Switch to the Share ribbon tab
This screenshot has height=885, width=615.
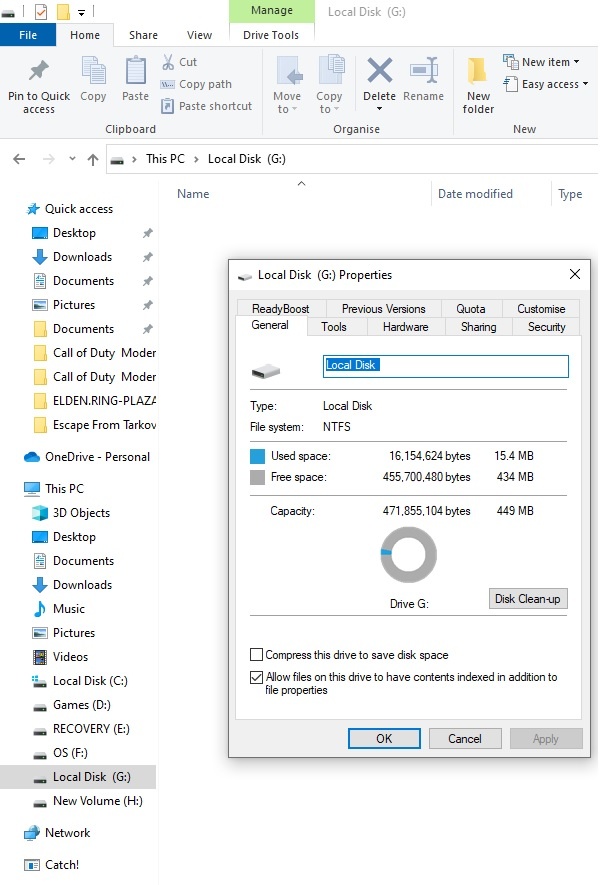(x=143, y=35)
